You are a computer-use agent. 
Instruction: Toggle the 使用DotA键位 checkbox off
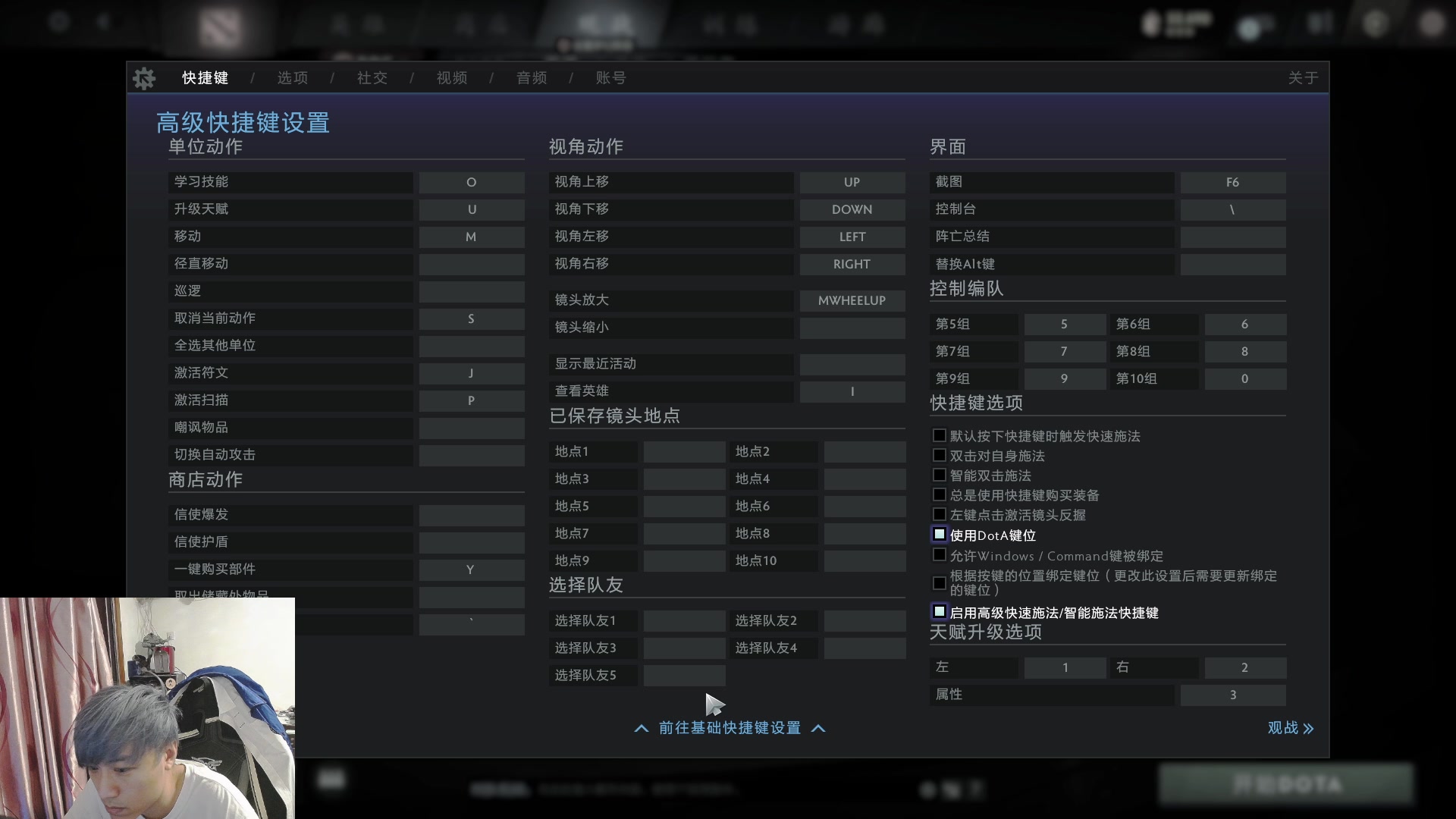(x=939, y=534)
